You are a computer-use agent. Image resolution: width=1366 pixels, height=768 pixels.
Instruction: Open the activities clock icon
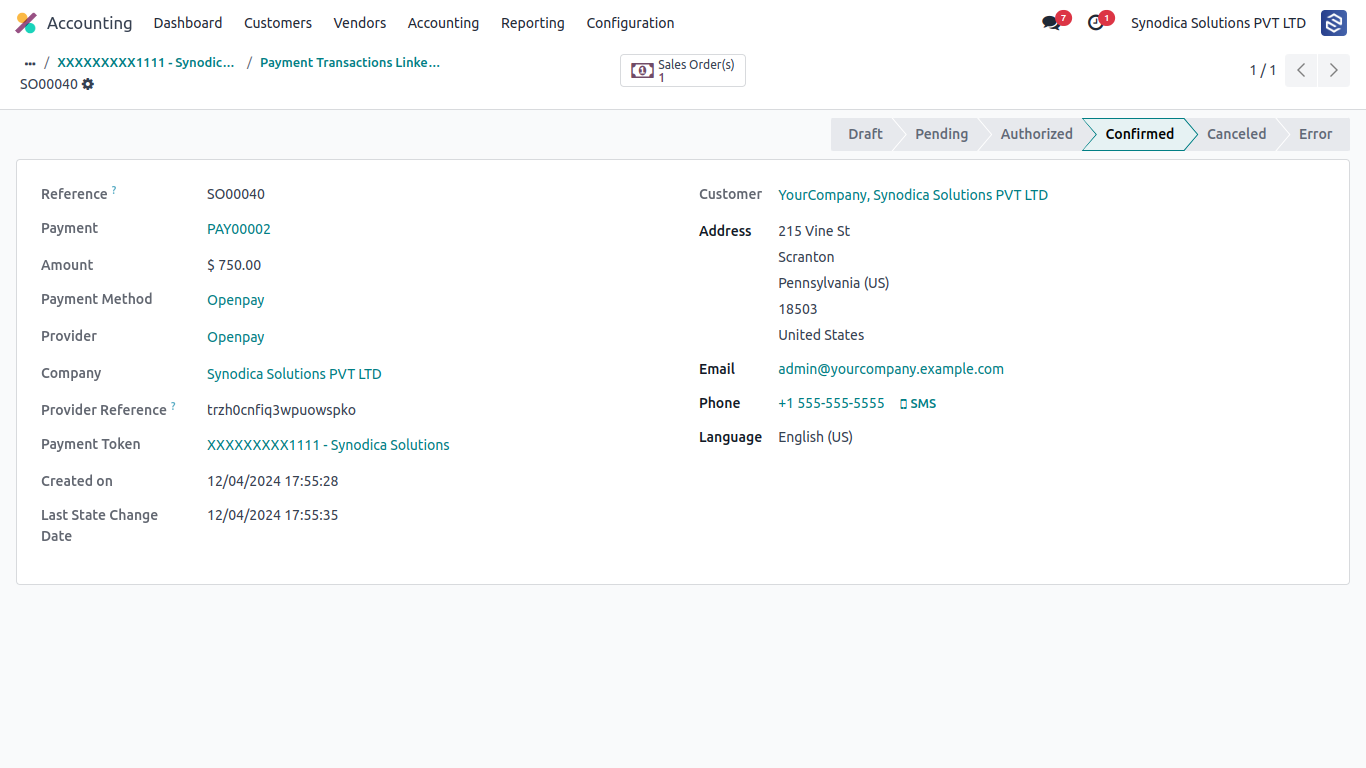point(1096,23)
